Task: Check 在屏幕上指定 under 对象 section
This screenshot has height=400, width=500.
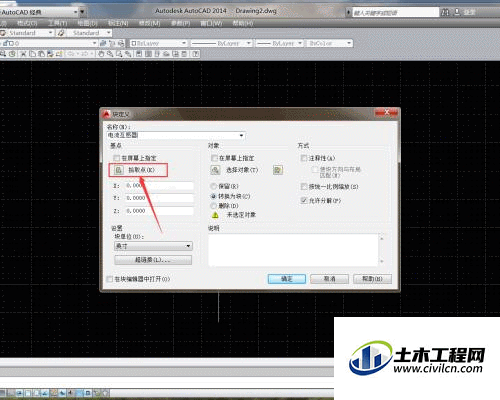Action: tap(214, 158)
